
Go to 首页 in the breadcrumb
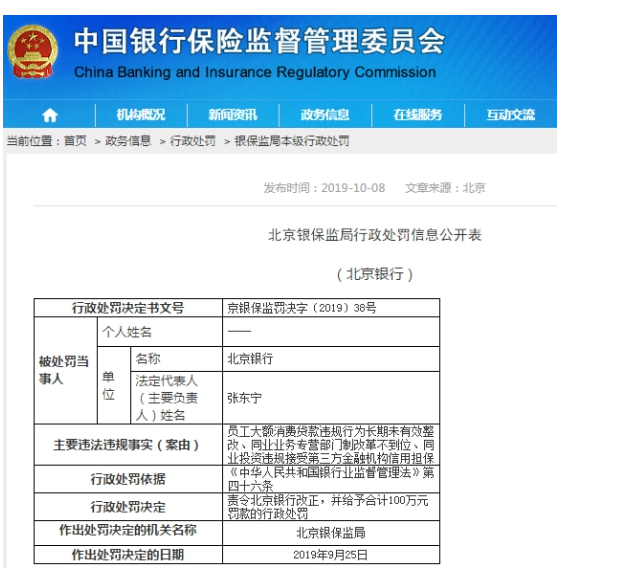click(x=75, y=141)
